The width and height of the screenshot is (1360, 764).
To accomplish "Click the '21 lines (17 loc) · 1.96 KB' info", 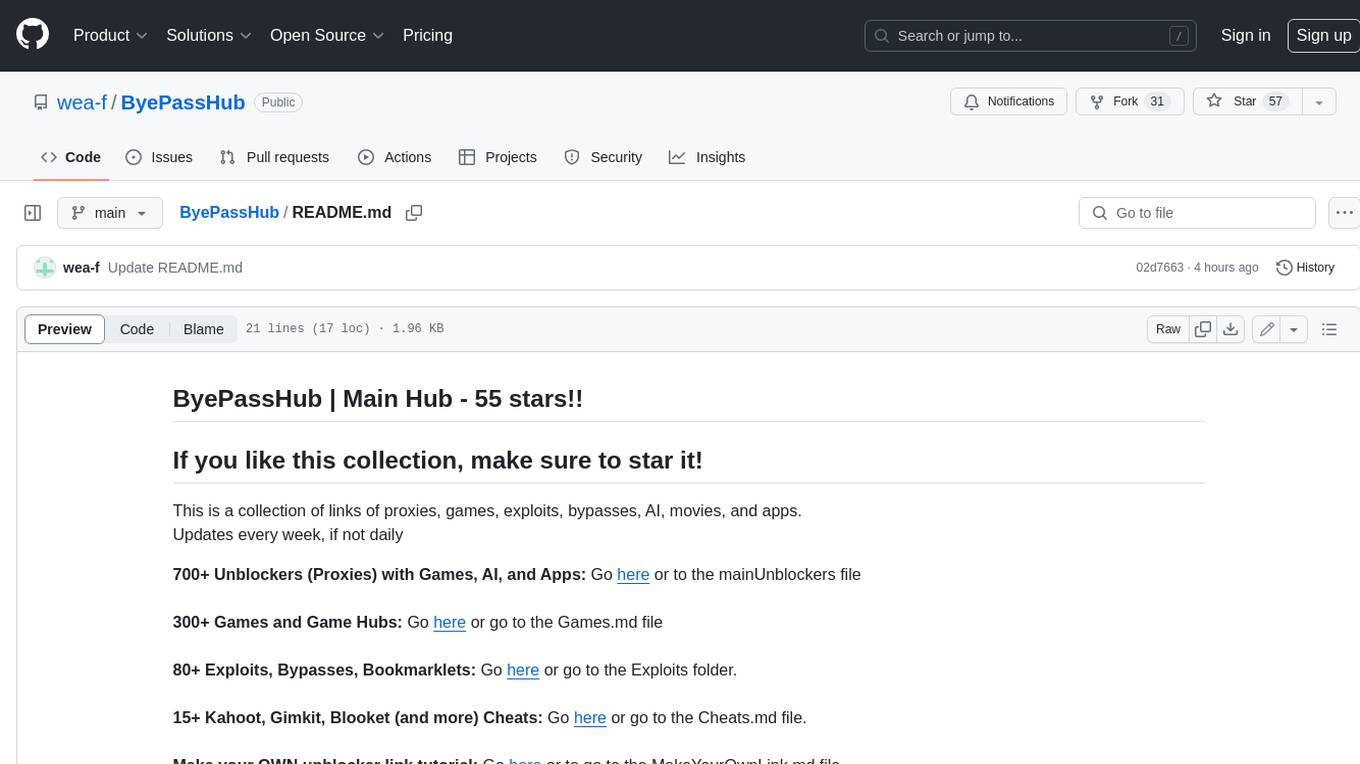I will tap(344, 329).
